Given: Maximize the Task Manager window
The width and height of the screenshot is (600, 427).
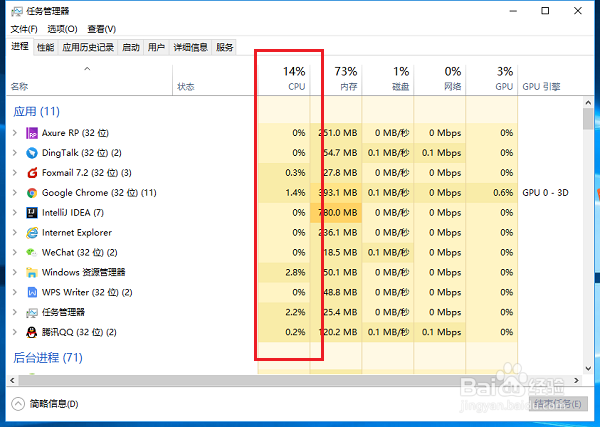Looking at the screenshot, I should point(545,11).
